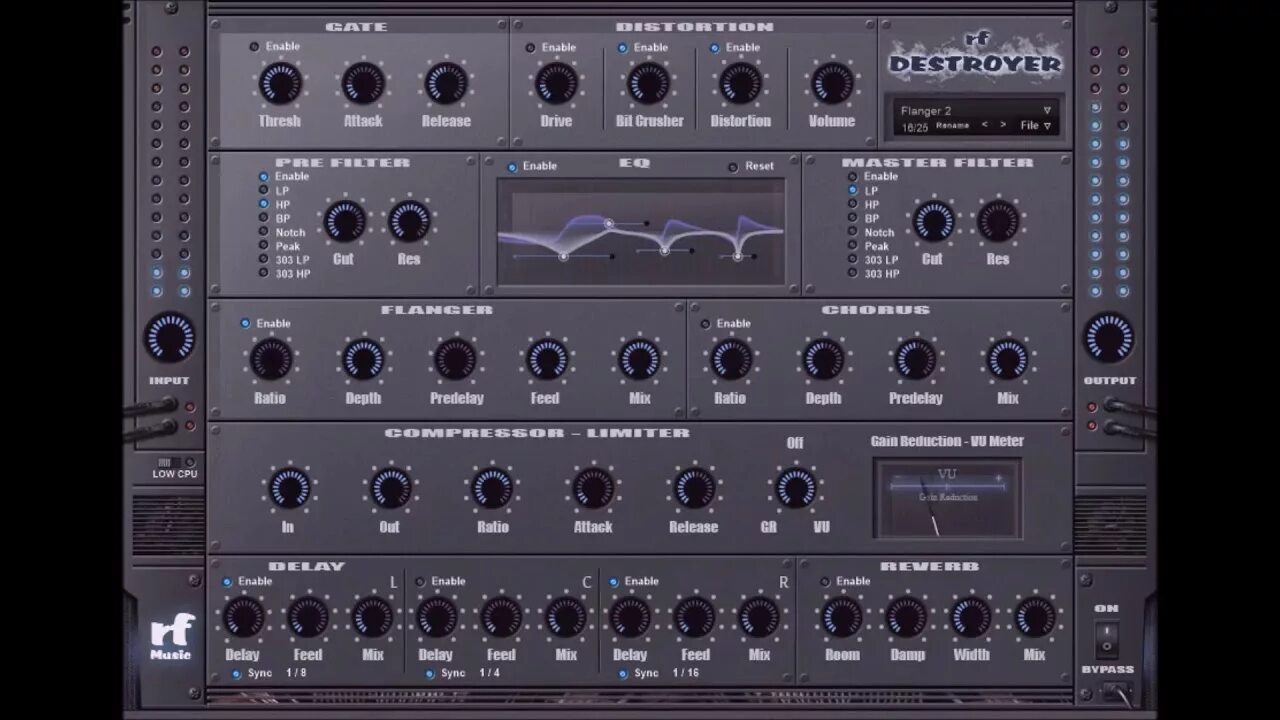This screenshot has height=720, width=1280.
Task: Click the Reverb Damp knob
Action: pos(906,617)
